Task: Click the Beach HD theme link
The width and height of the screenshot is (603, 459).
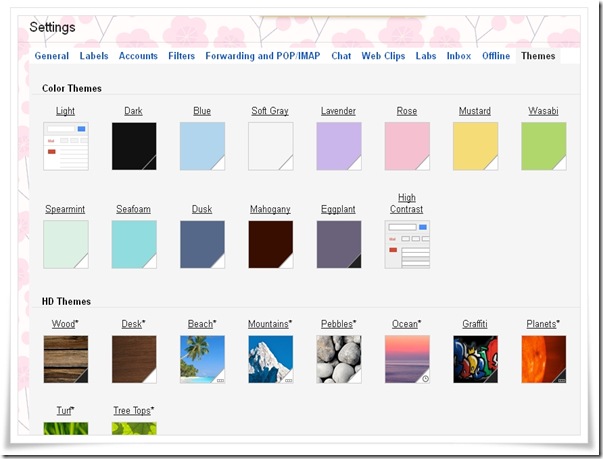Action: coord(202,324)
